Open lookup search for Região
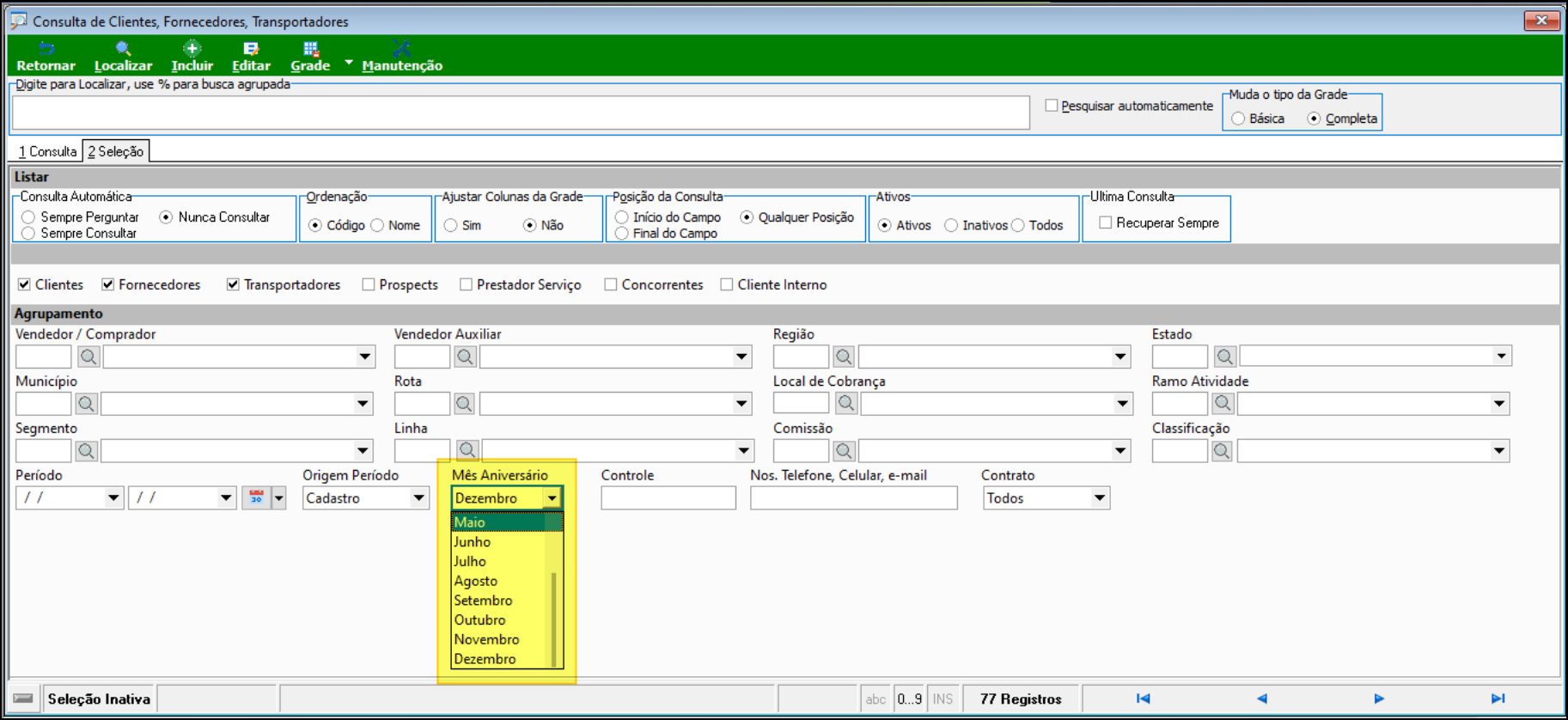The image size is (1568, 720). click(844, 357)
